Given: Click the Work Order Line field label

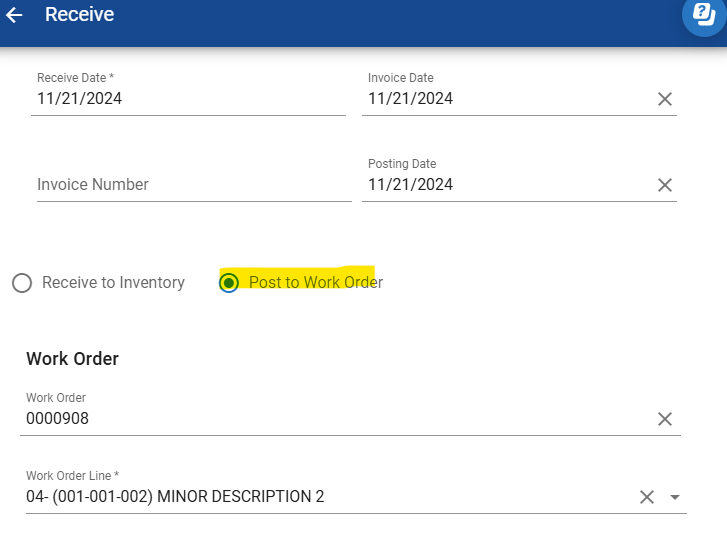Looking at the screenshot, I should (x=73, y=476).
